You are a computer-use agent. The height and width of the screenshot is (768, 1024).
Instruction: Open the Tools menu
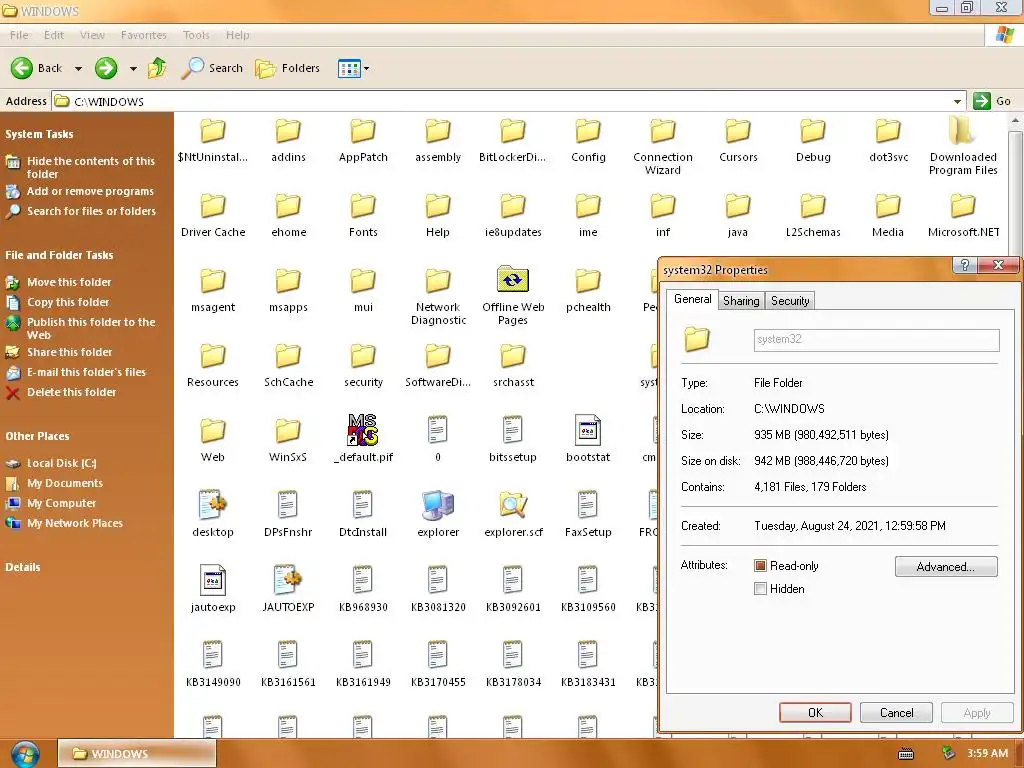click(x=196, y=35)
